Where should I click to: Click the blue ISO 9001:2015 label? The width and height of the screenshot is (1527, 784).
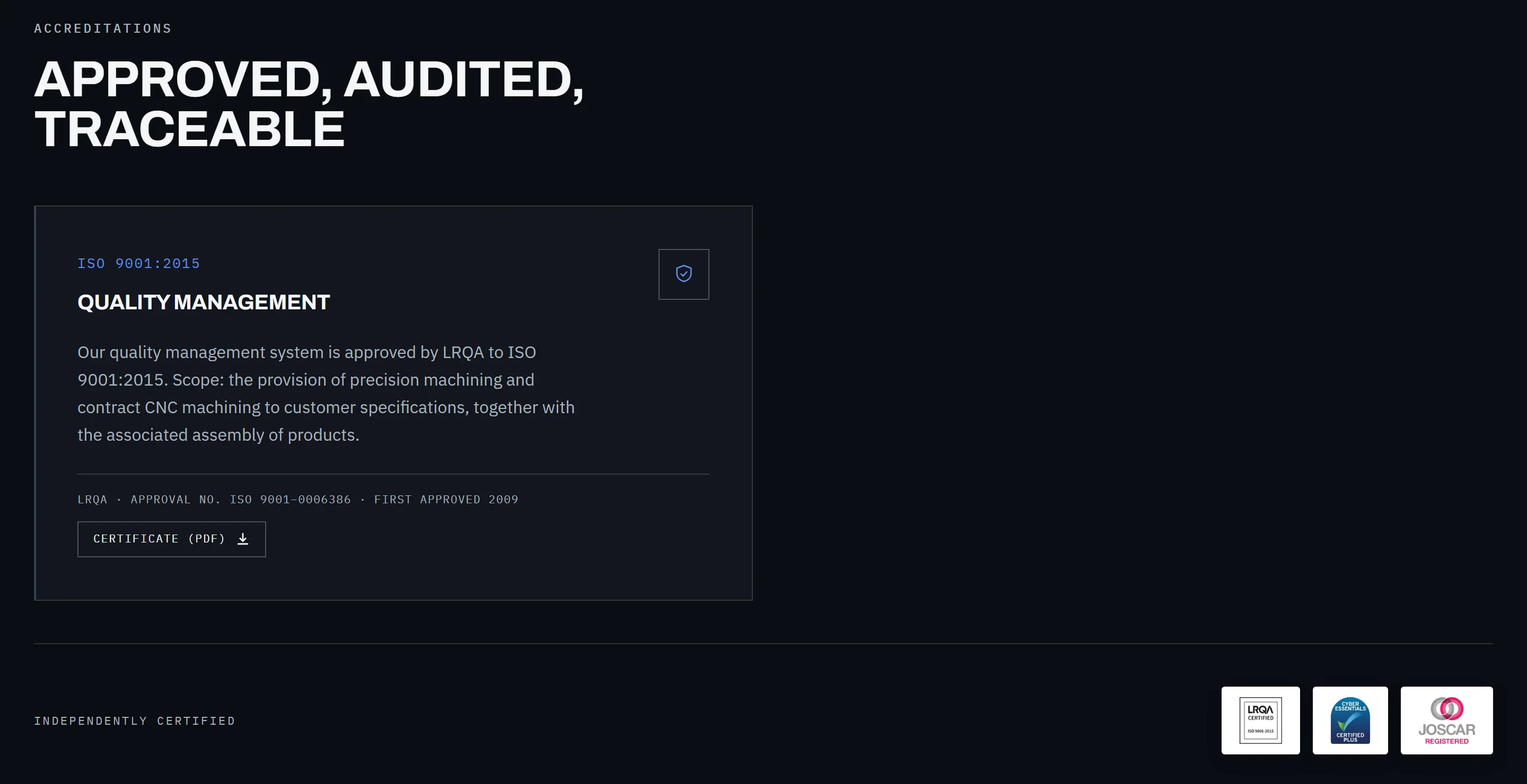[x=139, y=263]
